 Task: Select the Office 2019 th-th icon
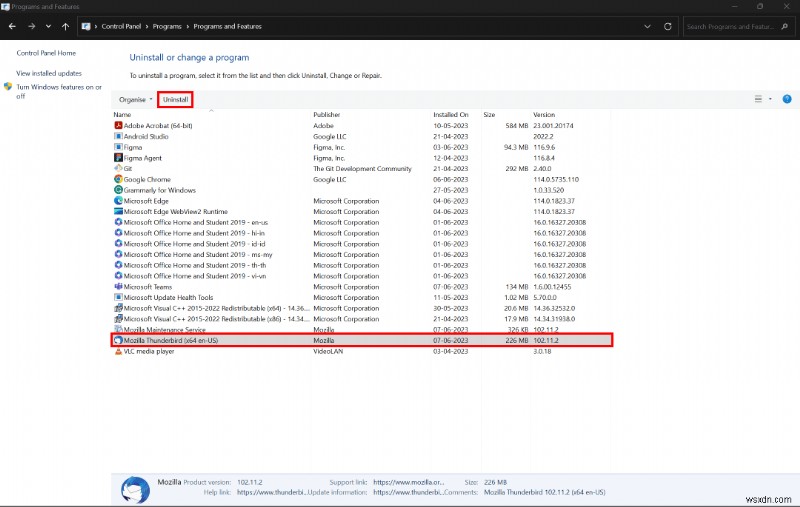(118, 265)
